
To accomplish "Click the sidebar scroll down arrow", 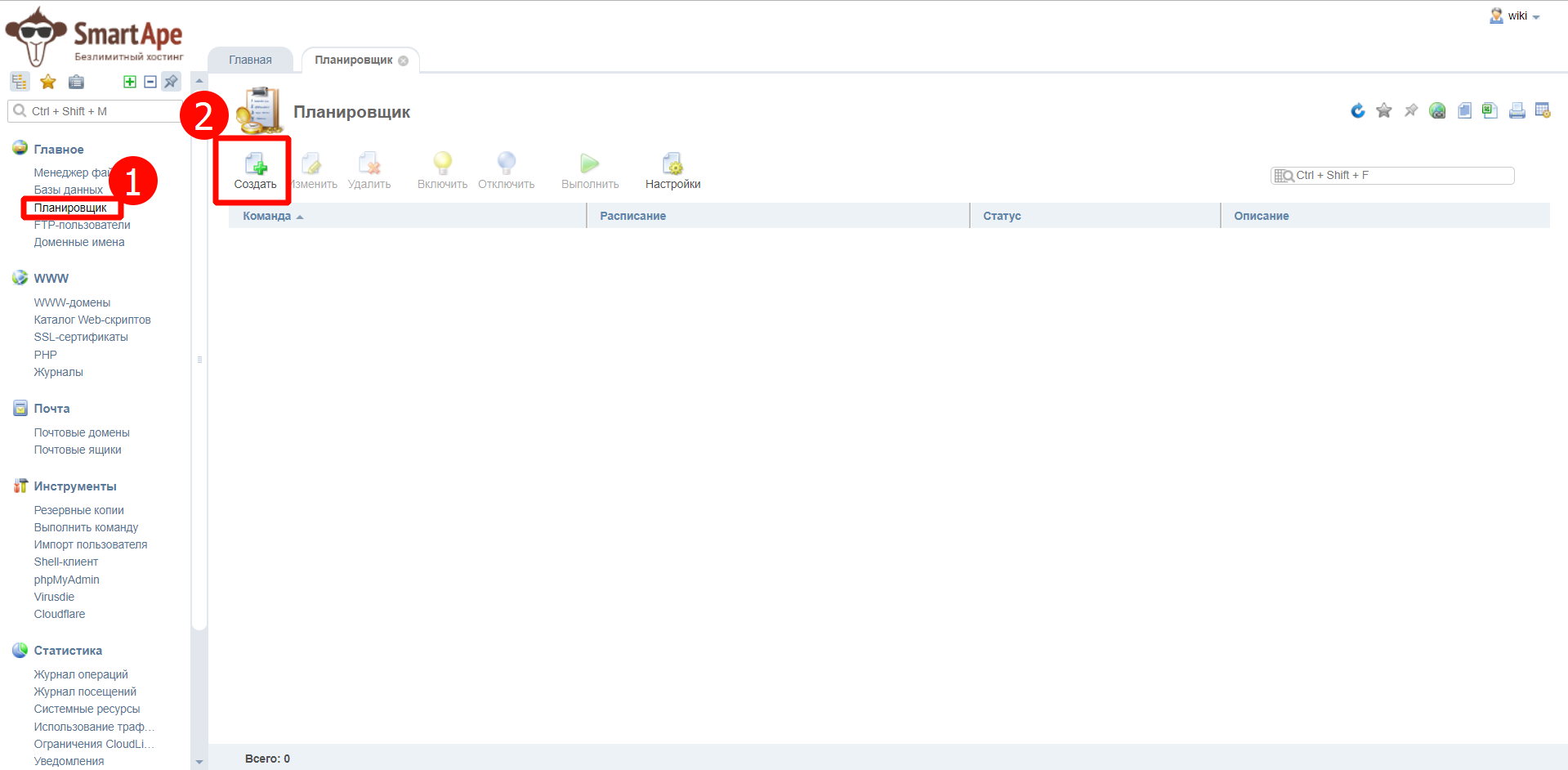I will pyautogui.click(x=199, y=762).
